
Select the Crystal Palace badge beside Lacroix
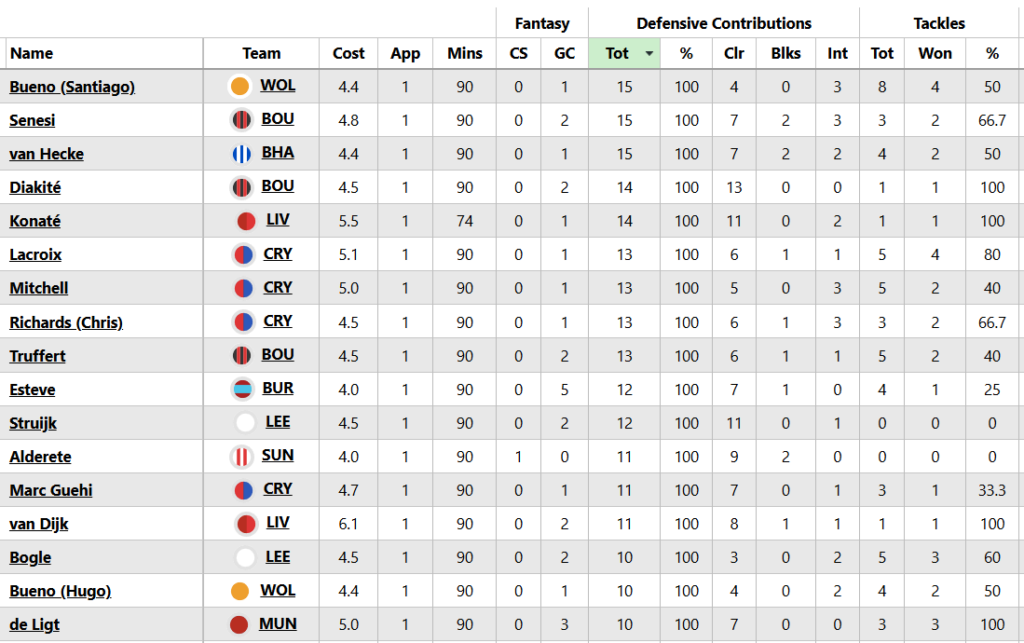click(240, 254)
